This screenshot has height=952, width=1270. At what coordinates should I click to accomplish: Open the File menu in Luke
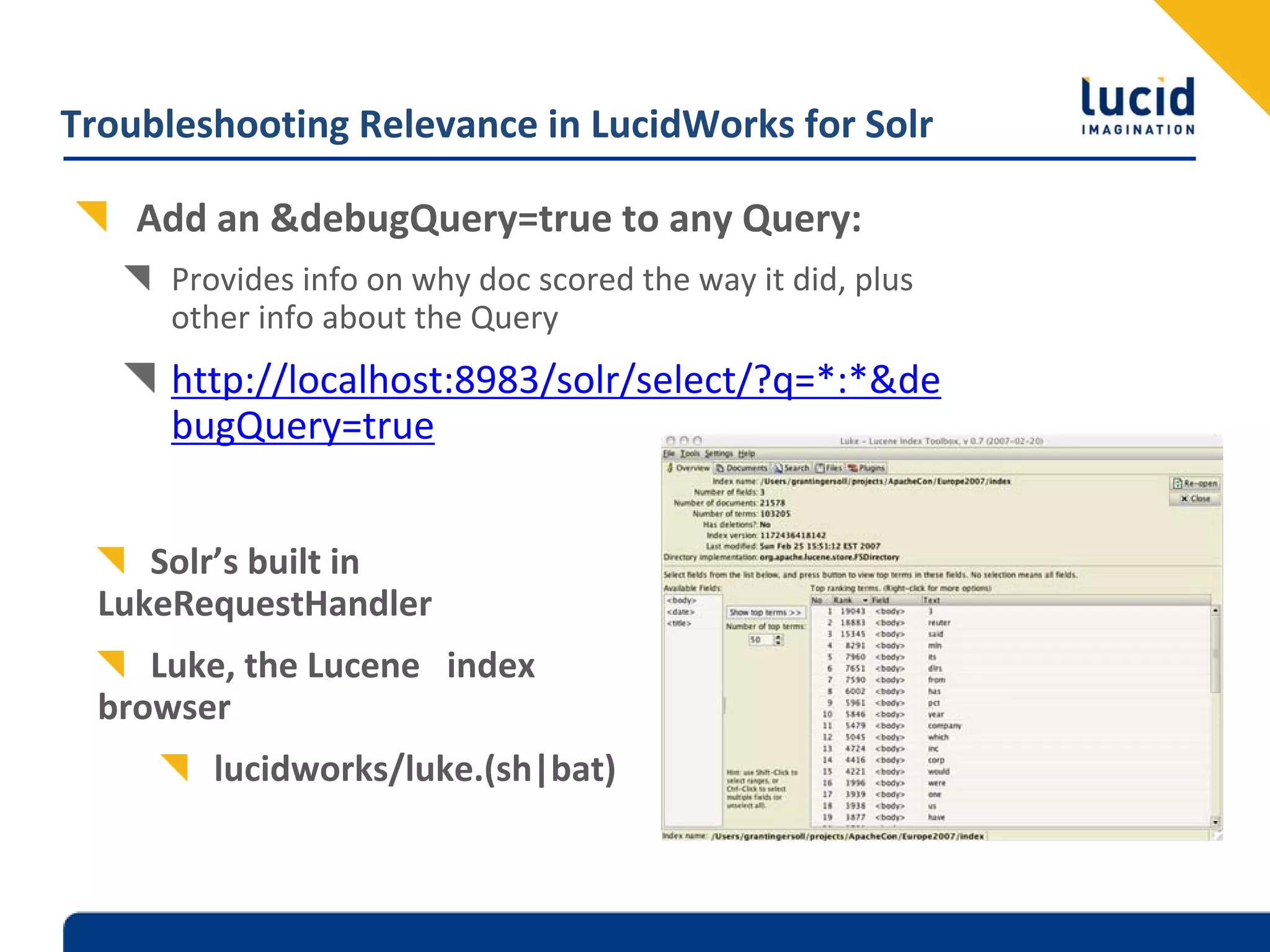coord(669,453)
